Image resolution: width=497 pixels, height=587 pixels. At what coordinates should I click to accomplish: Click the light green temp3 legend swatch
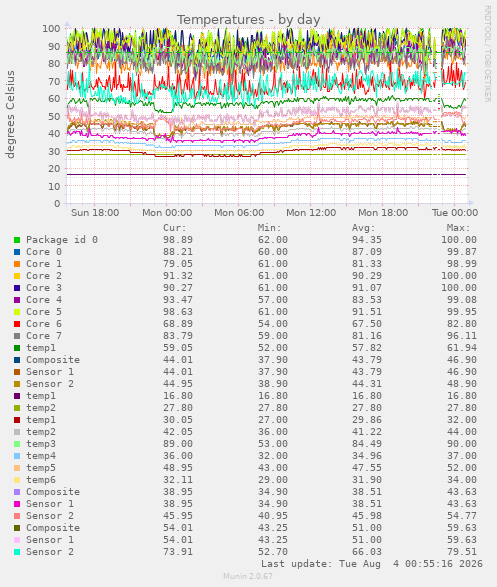[17, 444]
